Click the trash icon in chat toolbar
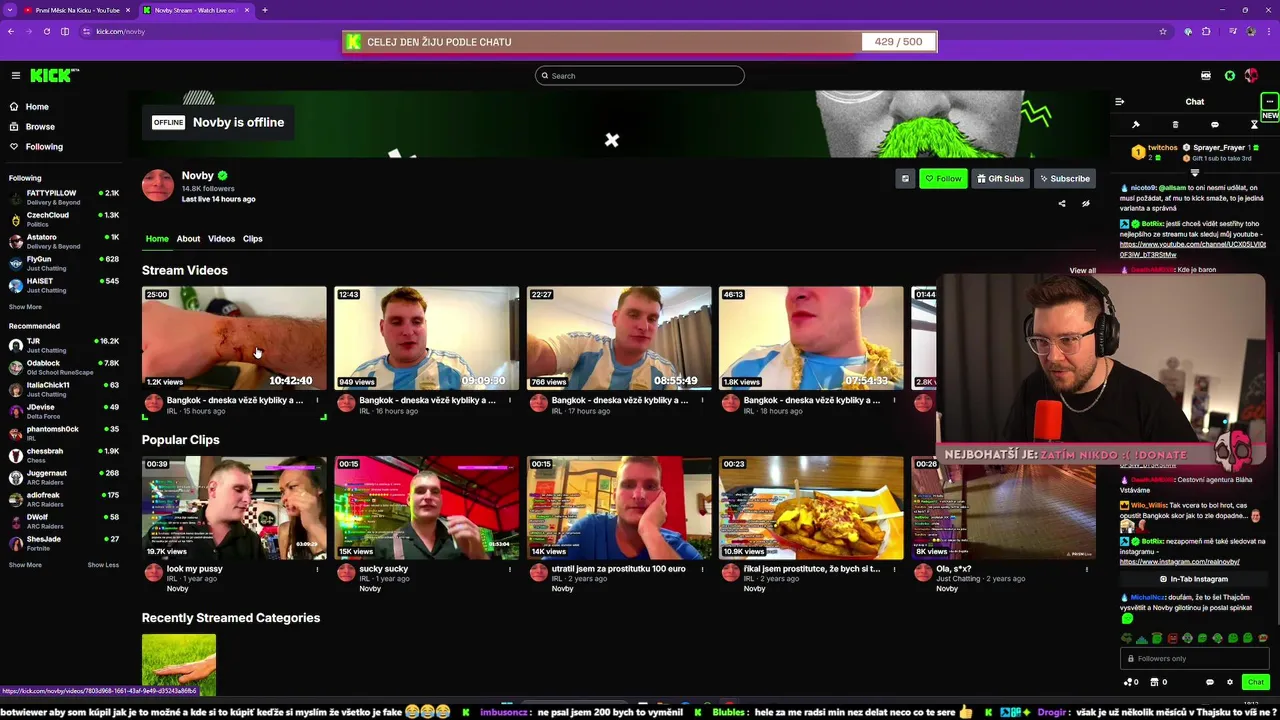Viewport: 1280px width, 720px height. (1175, 125)
